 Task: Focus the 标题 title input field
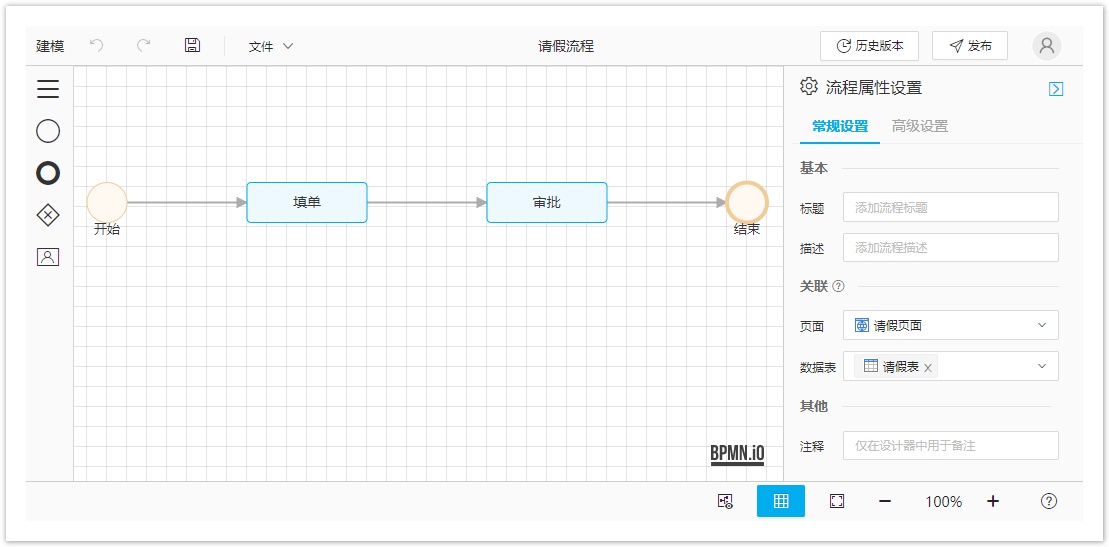click(x=951, y=207)
